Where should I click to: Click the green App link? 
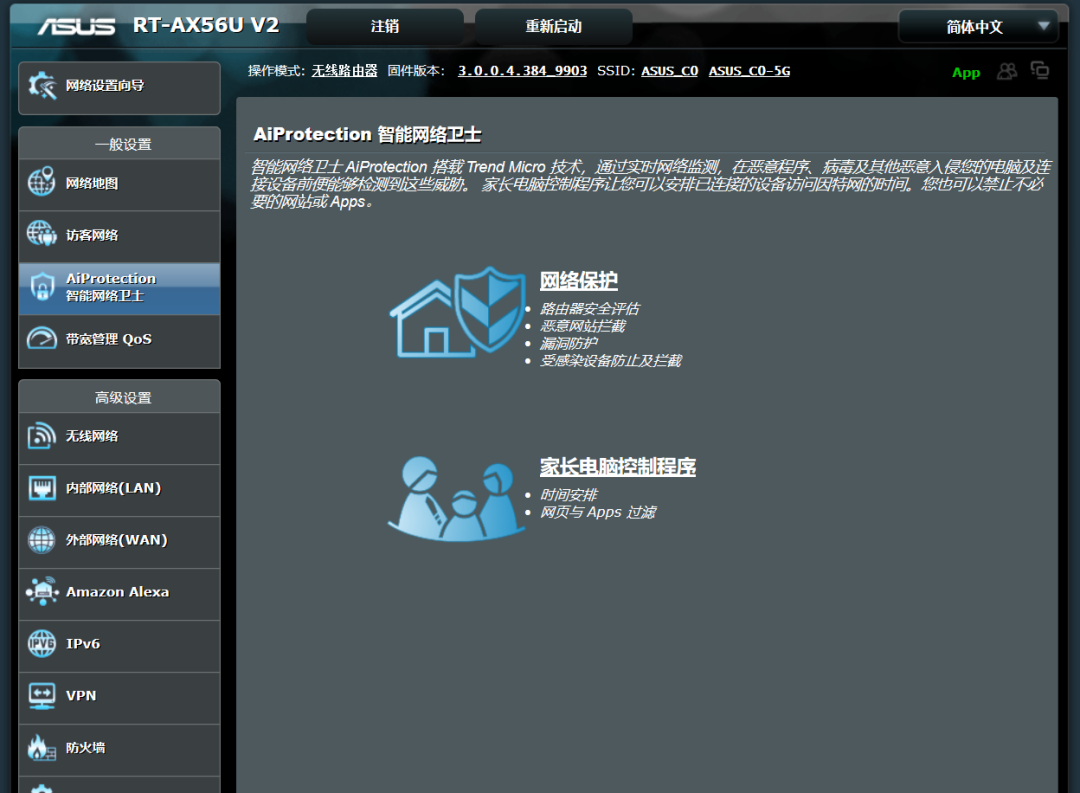pyautogui.click(x=966, y=72)
